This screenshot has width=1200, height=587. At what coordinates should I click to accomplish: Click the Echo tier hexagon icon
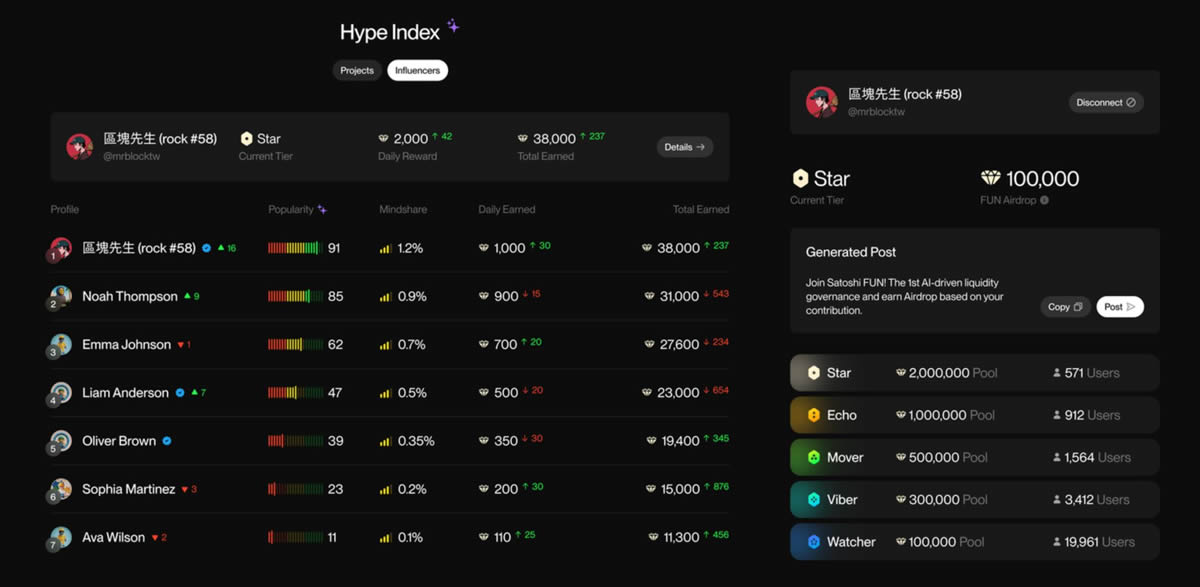[x=814, y=415]
